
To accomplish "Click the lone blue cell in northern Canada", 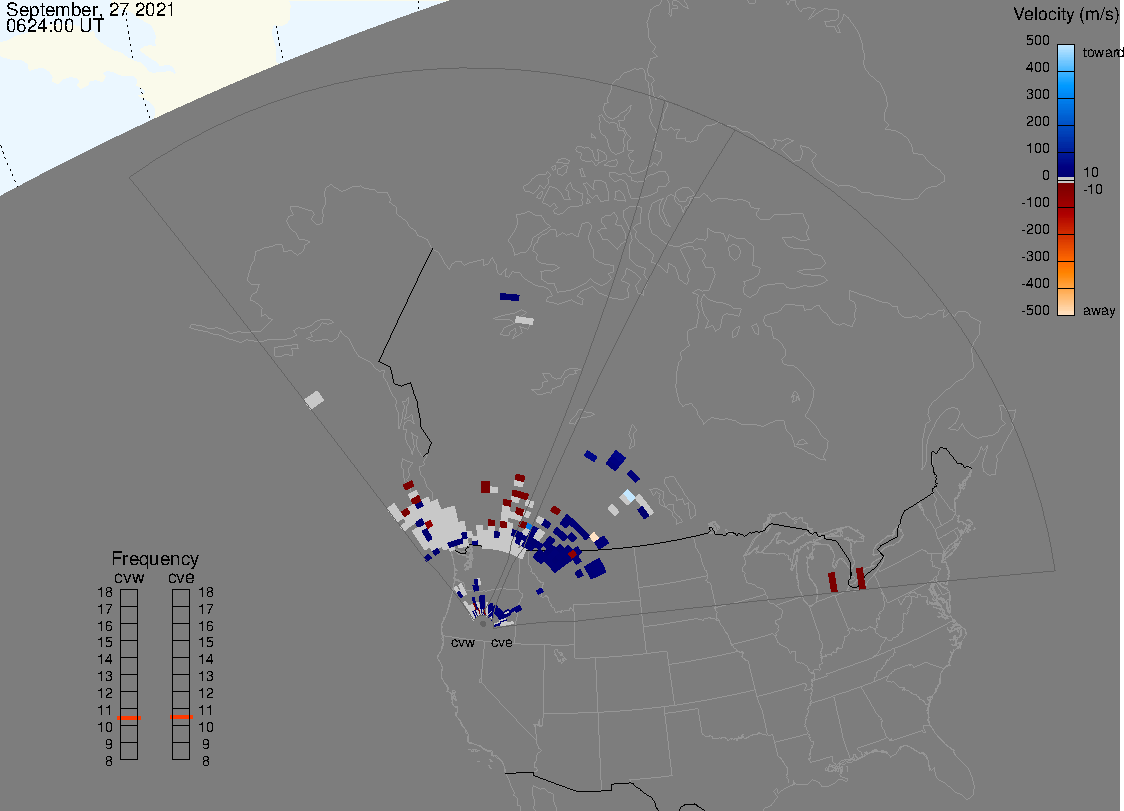I will coord(510,297).
